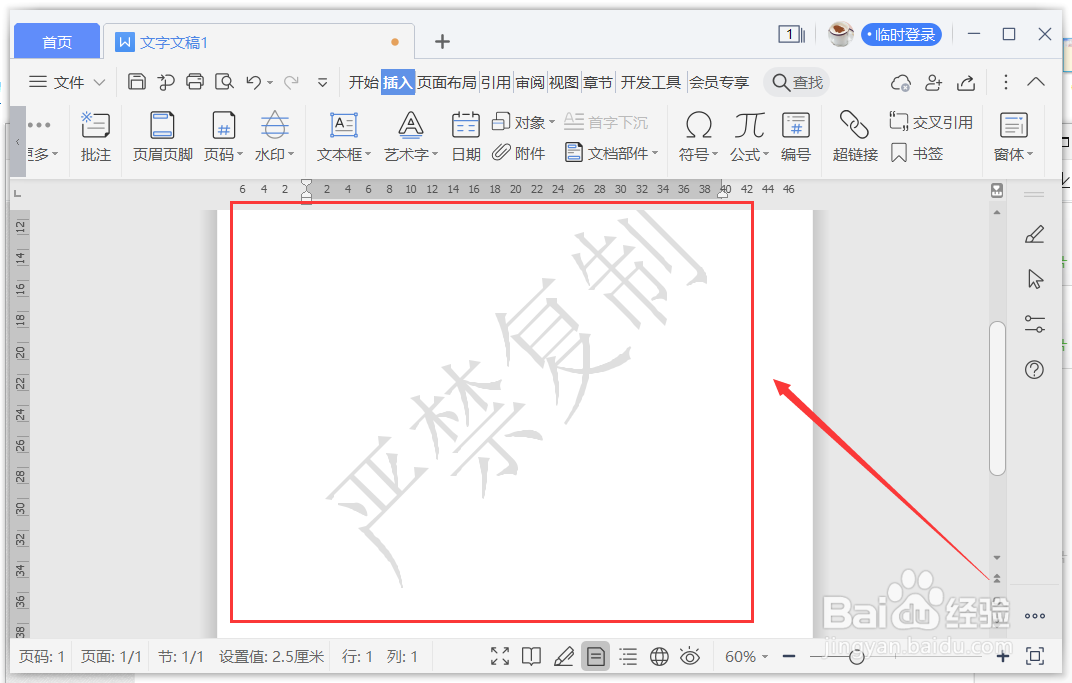Click the 临时登录 login button
The width and height of the screenshot is (1072, 683).
[x=901, y=34]
